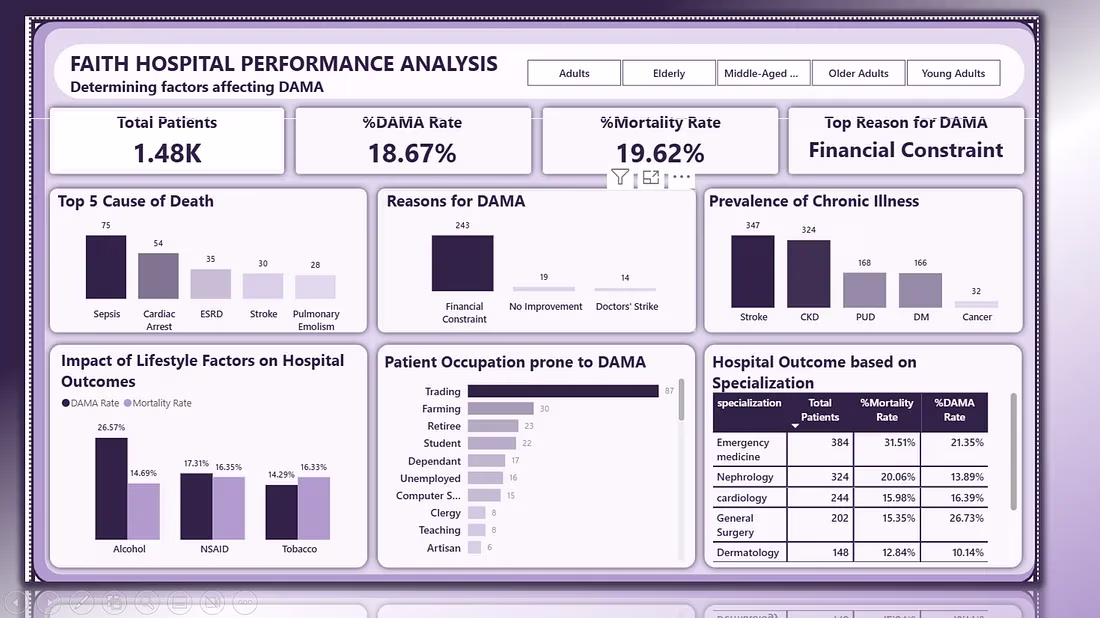Click the %DAMA Rate 18.67% card

coord(413,140)
